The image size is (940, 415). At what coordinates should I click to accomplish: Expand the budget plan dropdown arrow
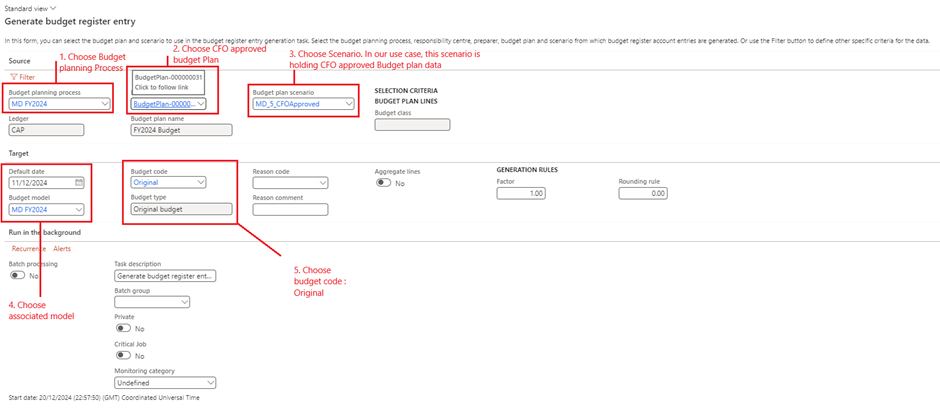click(201, 104)
